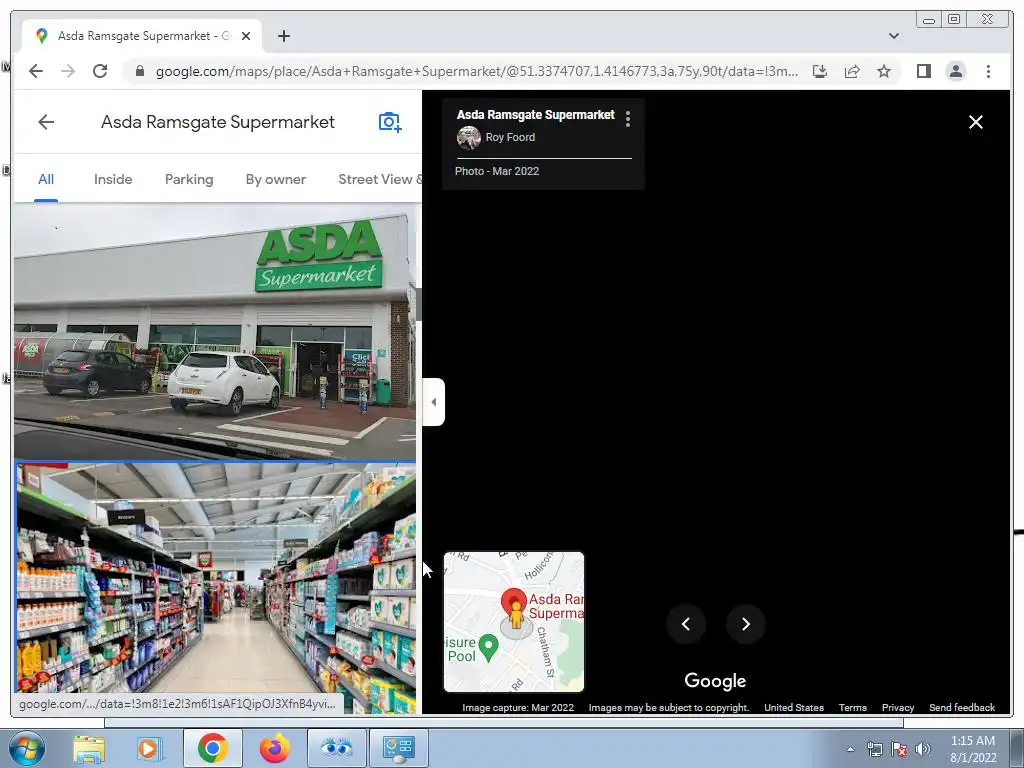Viewport: 1024px width, 768px height.
Task: Click the install app icon in address bar
Action: 820,71
